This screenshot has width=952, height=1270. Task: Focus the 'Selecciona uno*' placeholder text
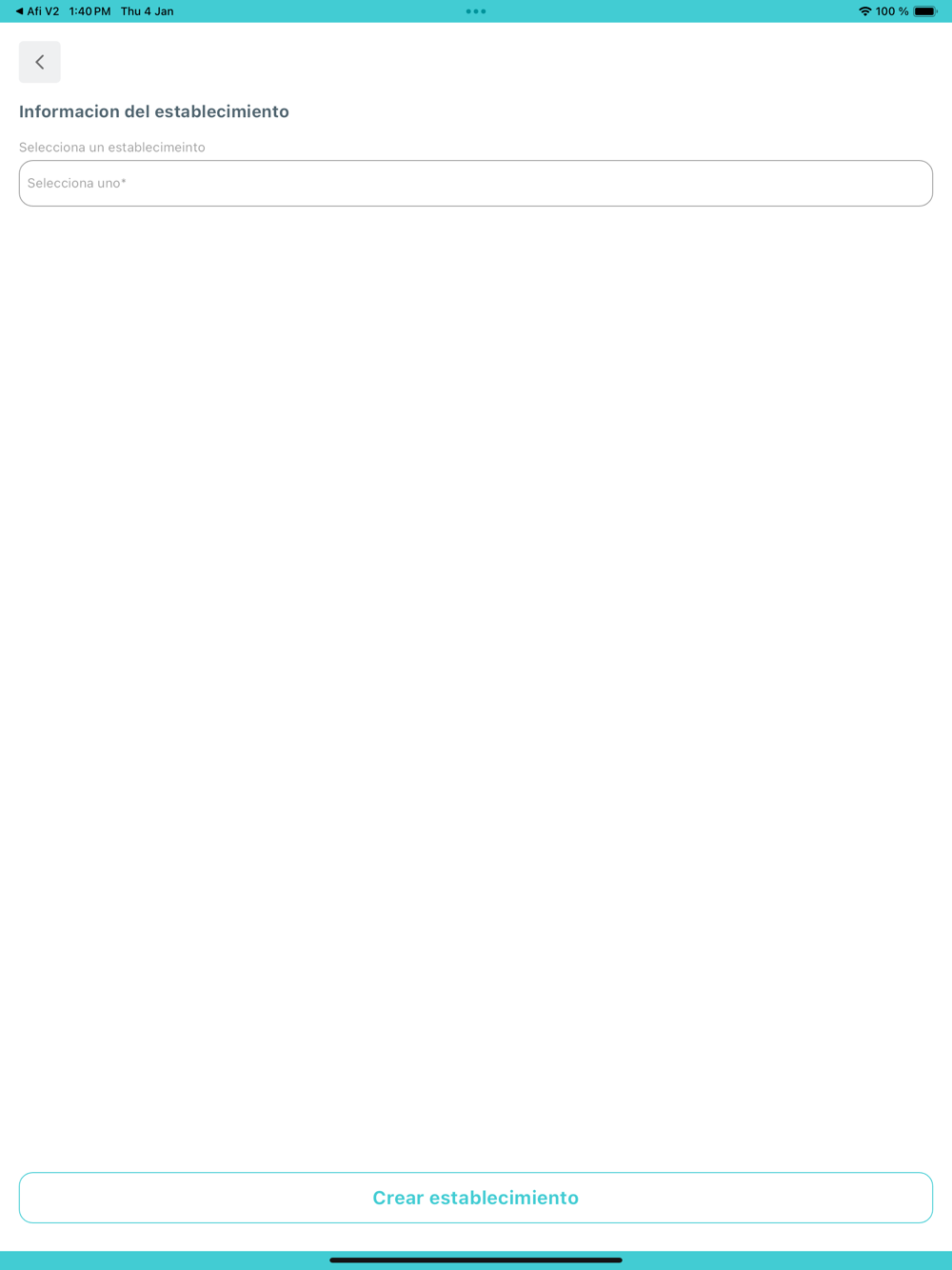(77, 183)
